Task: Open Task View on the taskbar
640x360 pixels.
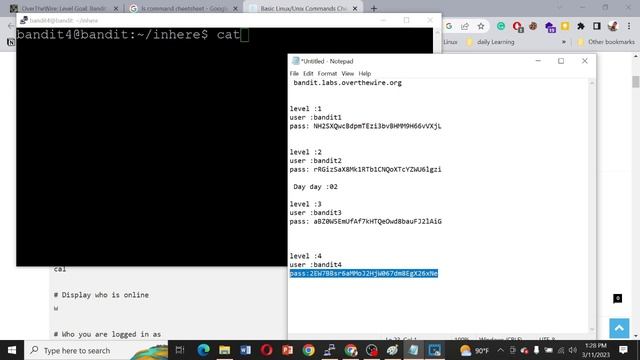Action: tap(180, 350)
